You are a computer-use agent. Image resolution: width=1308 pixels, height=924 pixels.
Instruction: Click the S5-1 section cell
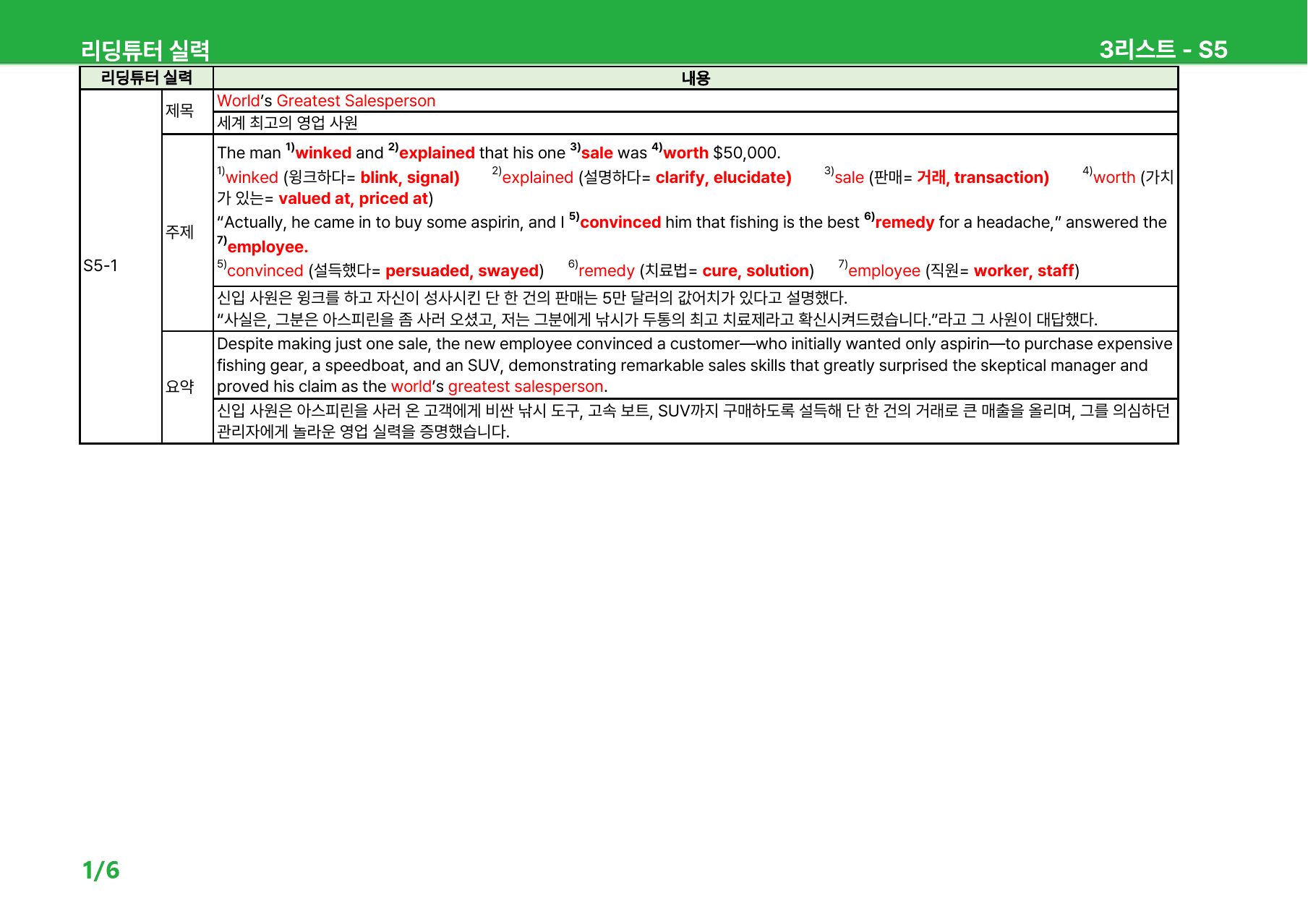click(x=101, y=265)
